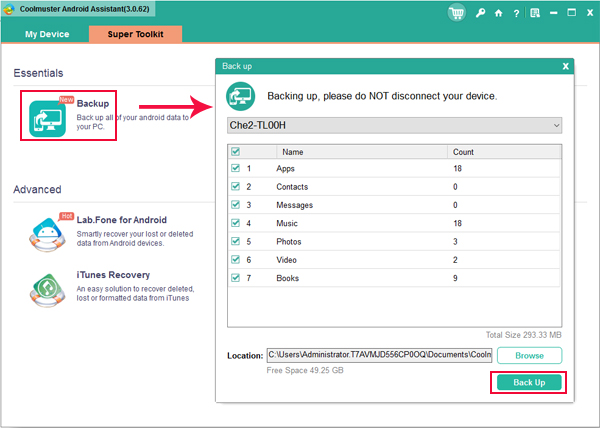The height and width of the screenshot is (428, 600).
Task: Uncheck the Books row checkbox
Action: [235, 278]
